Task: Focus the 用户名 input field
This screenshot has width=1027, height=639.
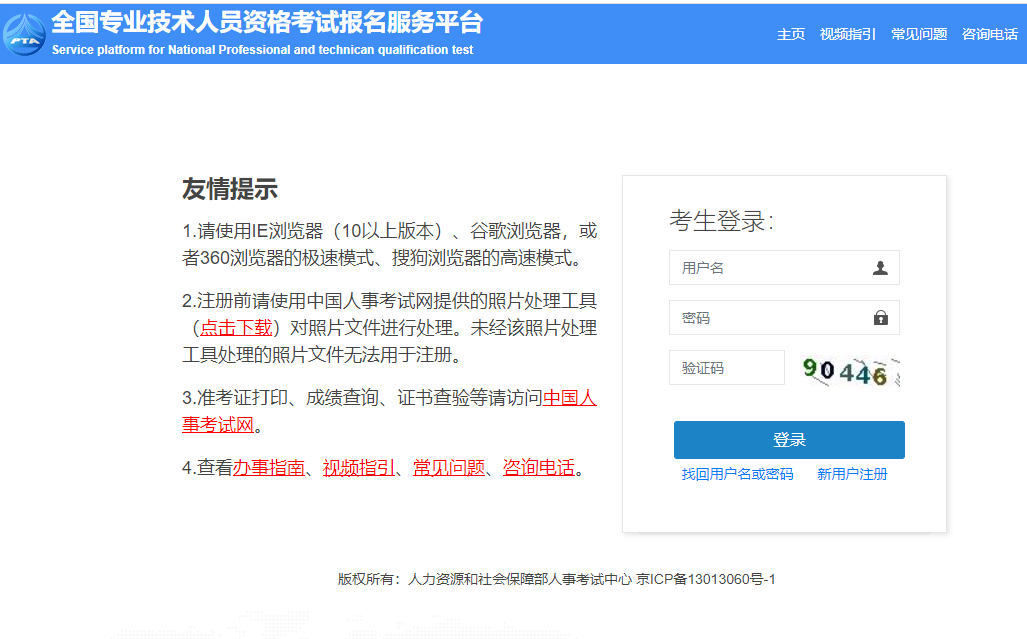Action: [x=768, y=268]
